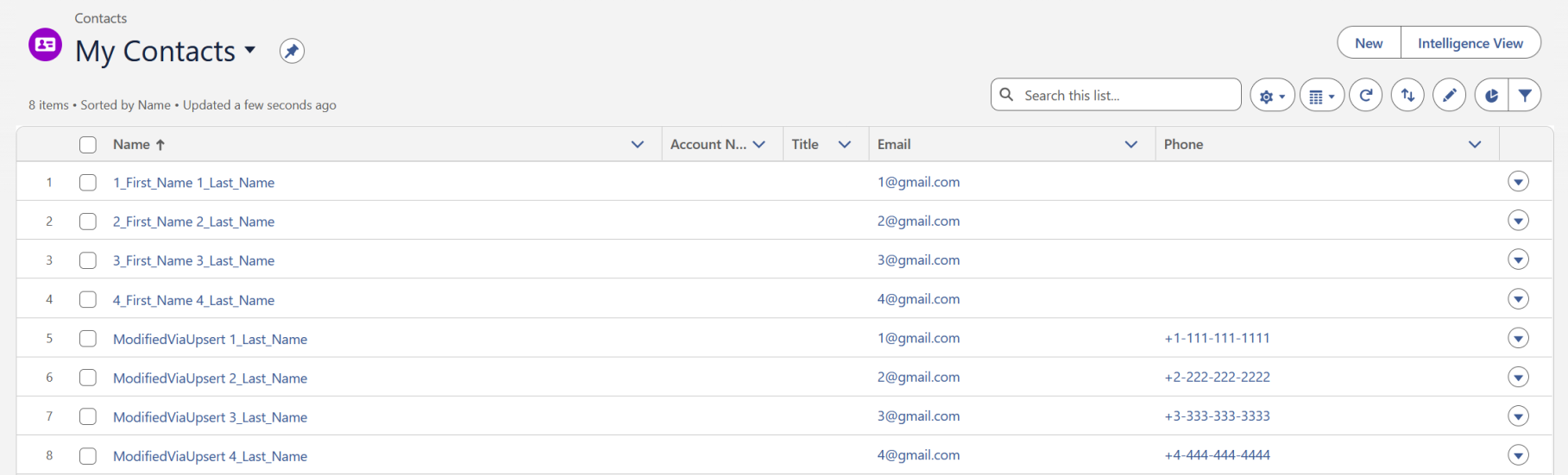Viewport: 1568px width, 475px height.
Task: Click the magnifier icon in search box
Action: (1006, 95)
